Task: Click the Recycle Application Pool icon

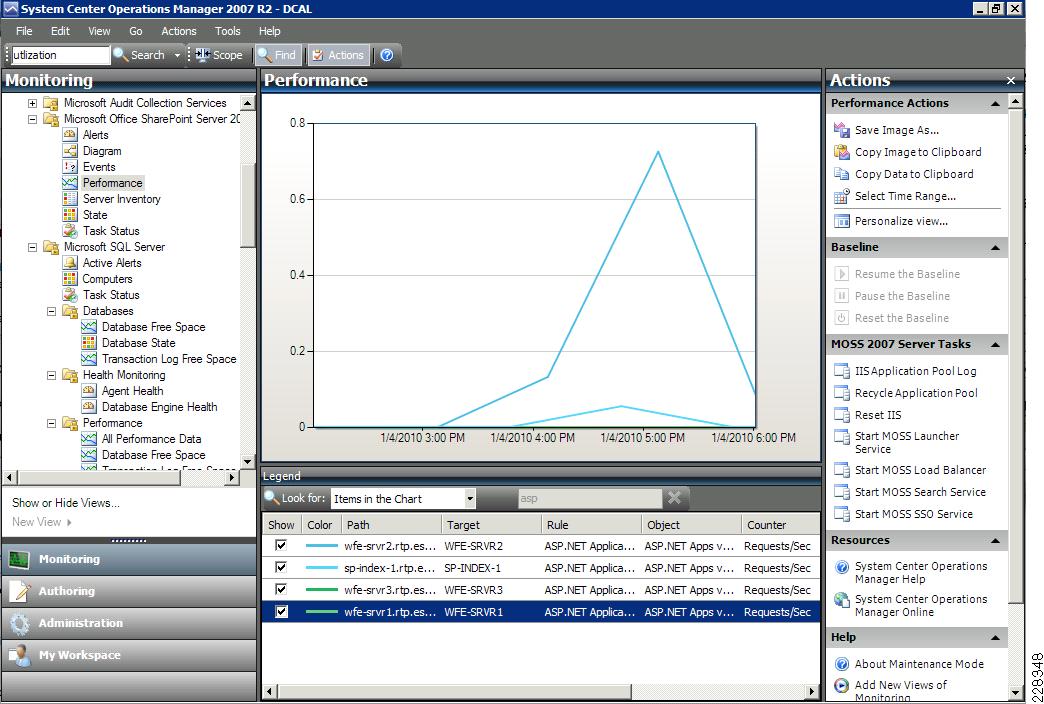Action: point(842,393)
